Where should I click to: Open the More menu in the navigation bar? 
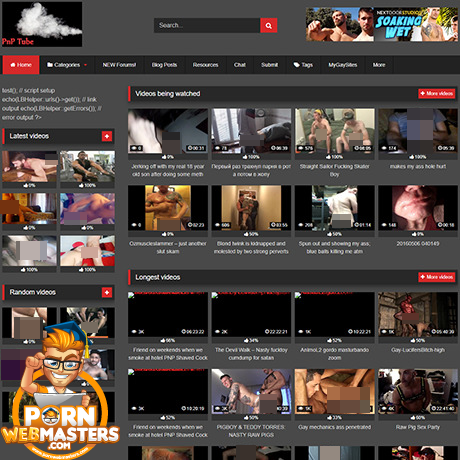click(x=379, y=65)
